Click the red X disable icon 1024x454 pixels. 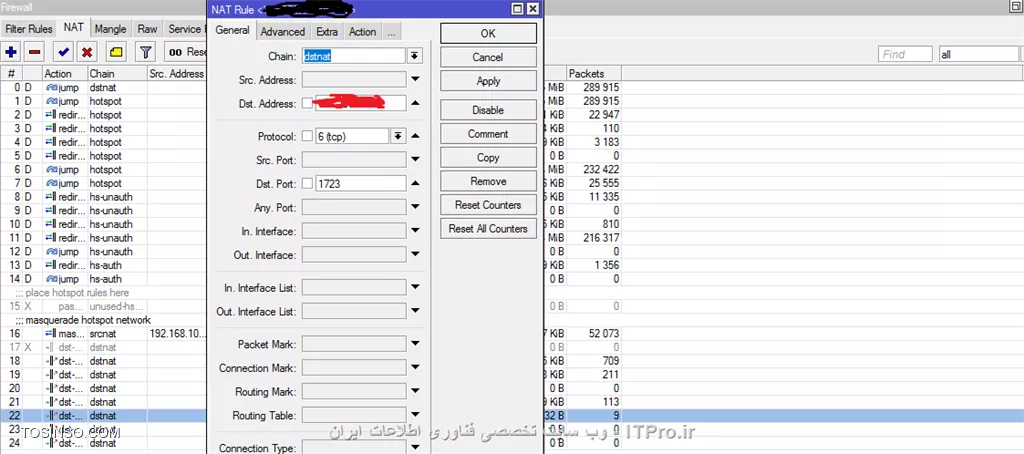[x=87, y=52]
